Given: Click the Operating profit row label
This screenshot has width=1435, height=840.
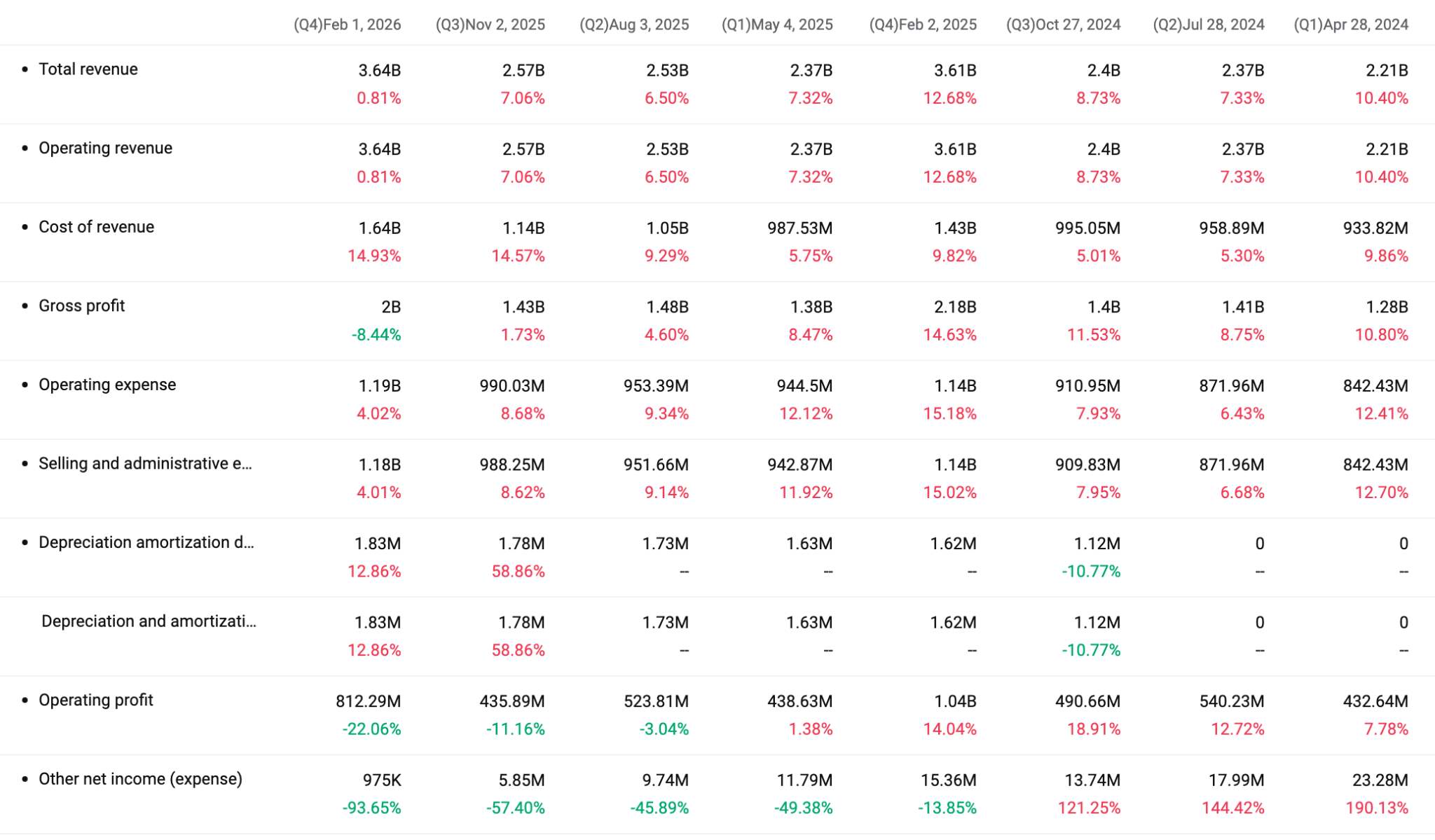Looking at the screenshot, I should point(95,700).
